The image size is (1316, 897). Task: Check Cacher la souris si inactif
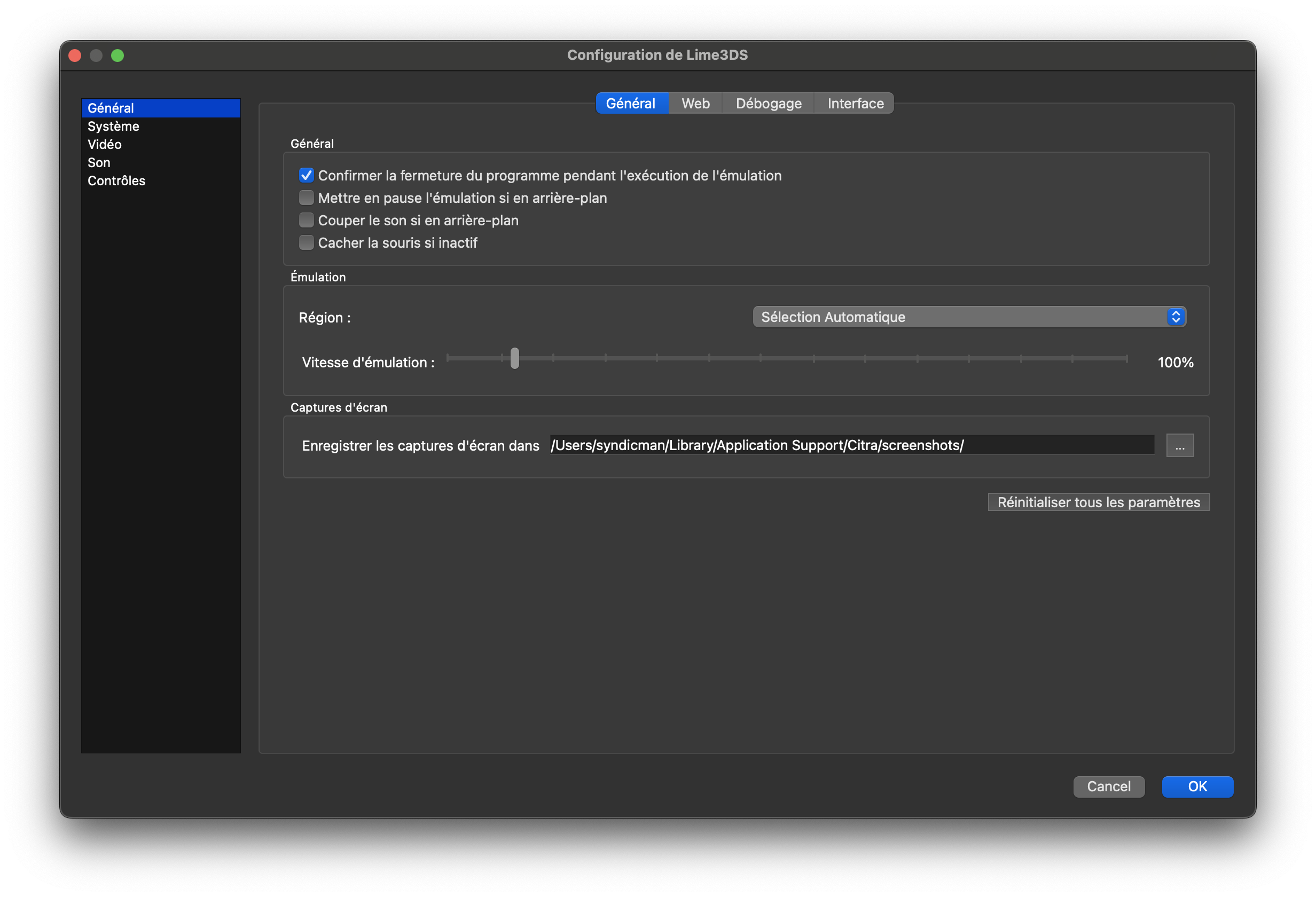[307, 243]
